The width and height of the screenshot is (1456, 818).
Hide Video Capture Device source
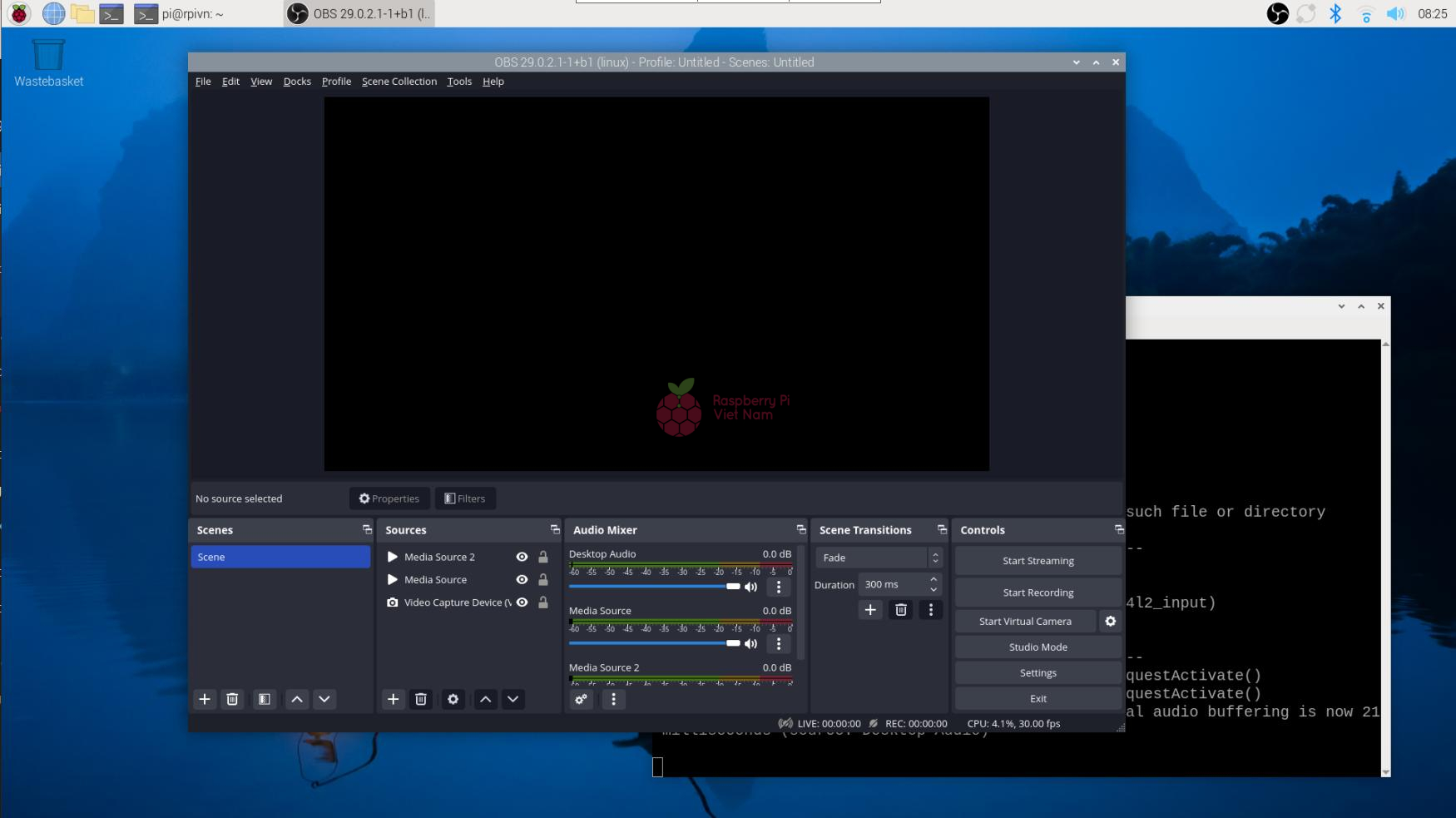[x=522, y=602]
